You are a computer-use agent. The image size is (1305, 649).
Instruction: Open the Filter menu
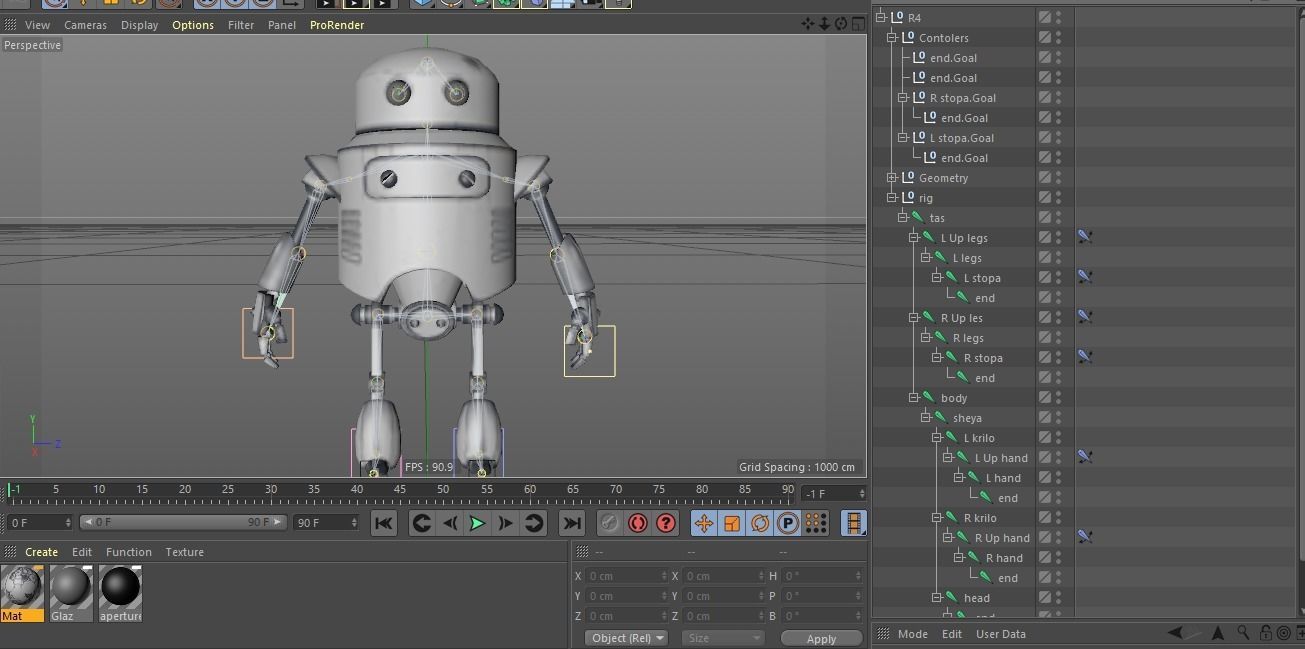click(x=241, y=25)
